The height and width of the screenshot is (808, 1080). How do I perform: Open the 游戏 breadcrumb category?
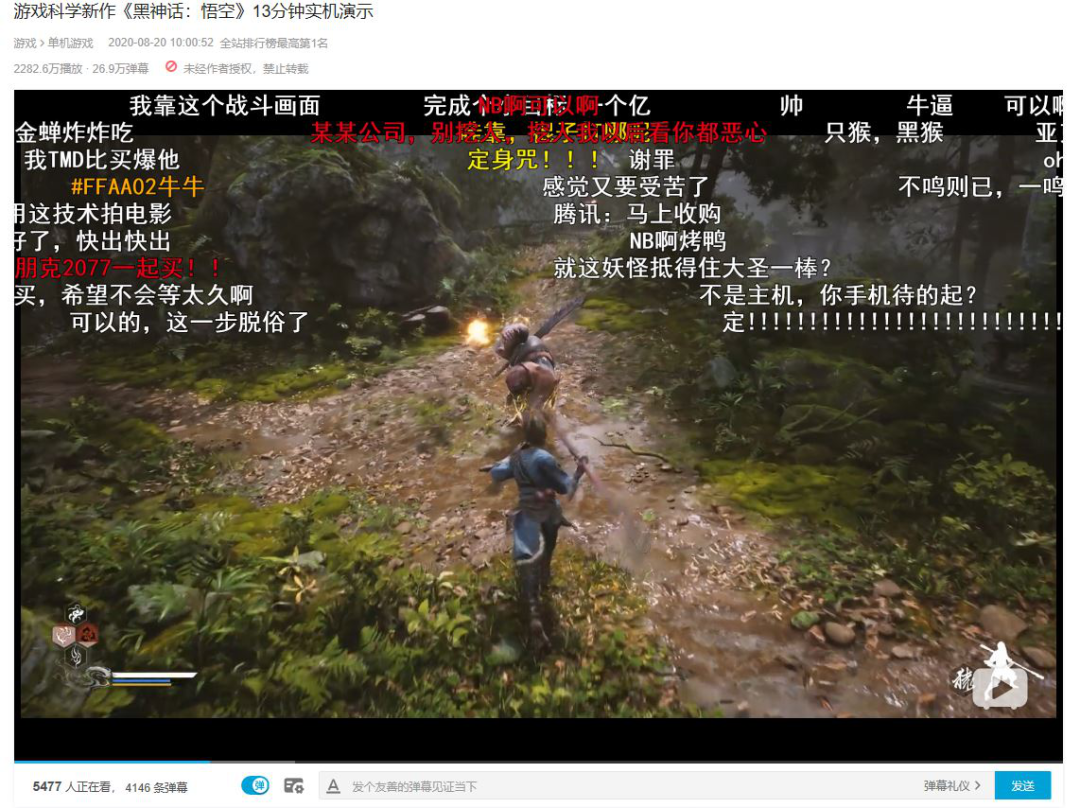click(25, 43)
